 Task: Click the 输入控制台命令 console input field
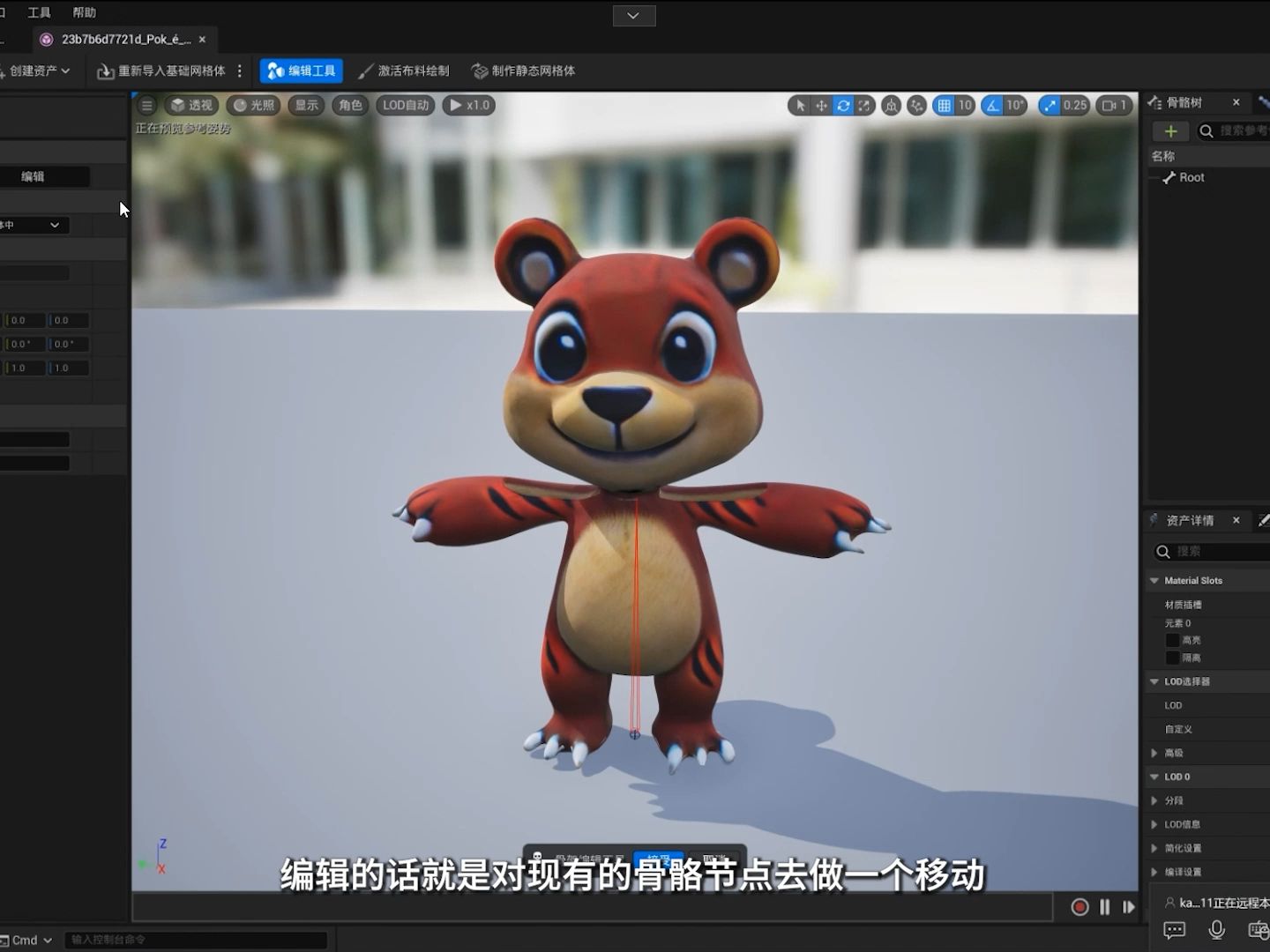point(195,941)
